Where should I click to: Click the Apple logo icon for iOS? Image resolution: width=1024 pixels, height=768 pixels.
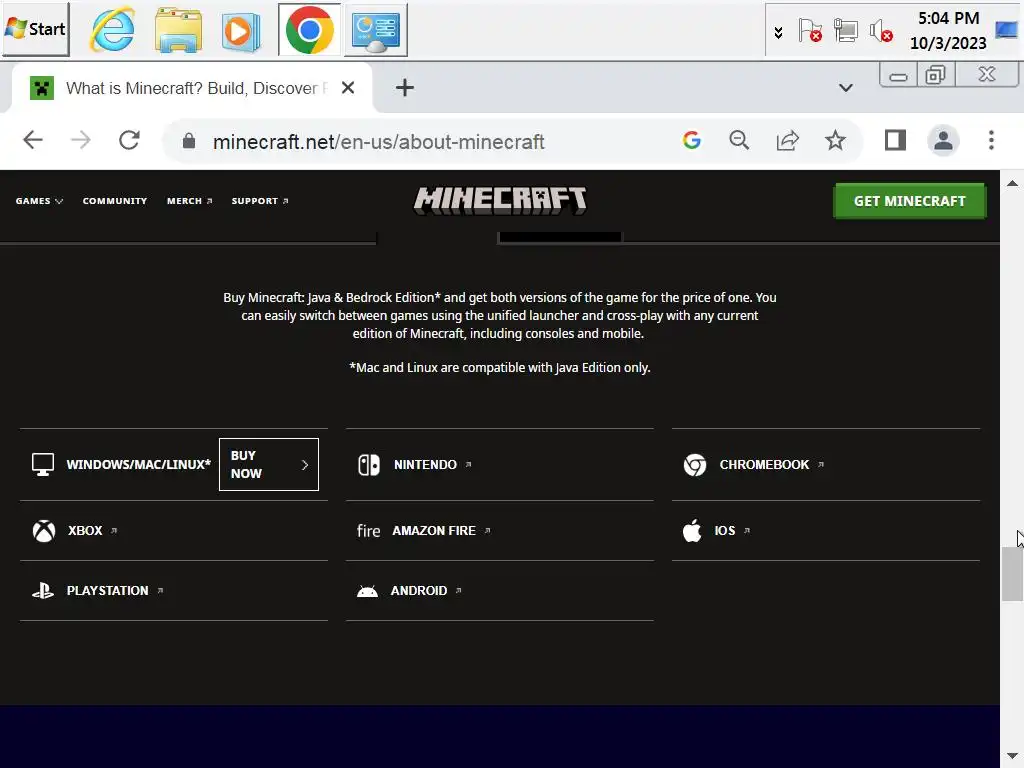click(692, 530)
